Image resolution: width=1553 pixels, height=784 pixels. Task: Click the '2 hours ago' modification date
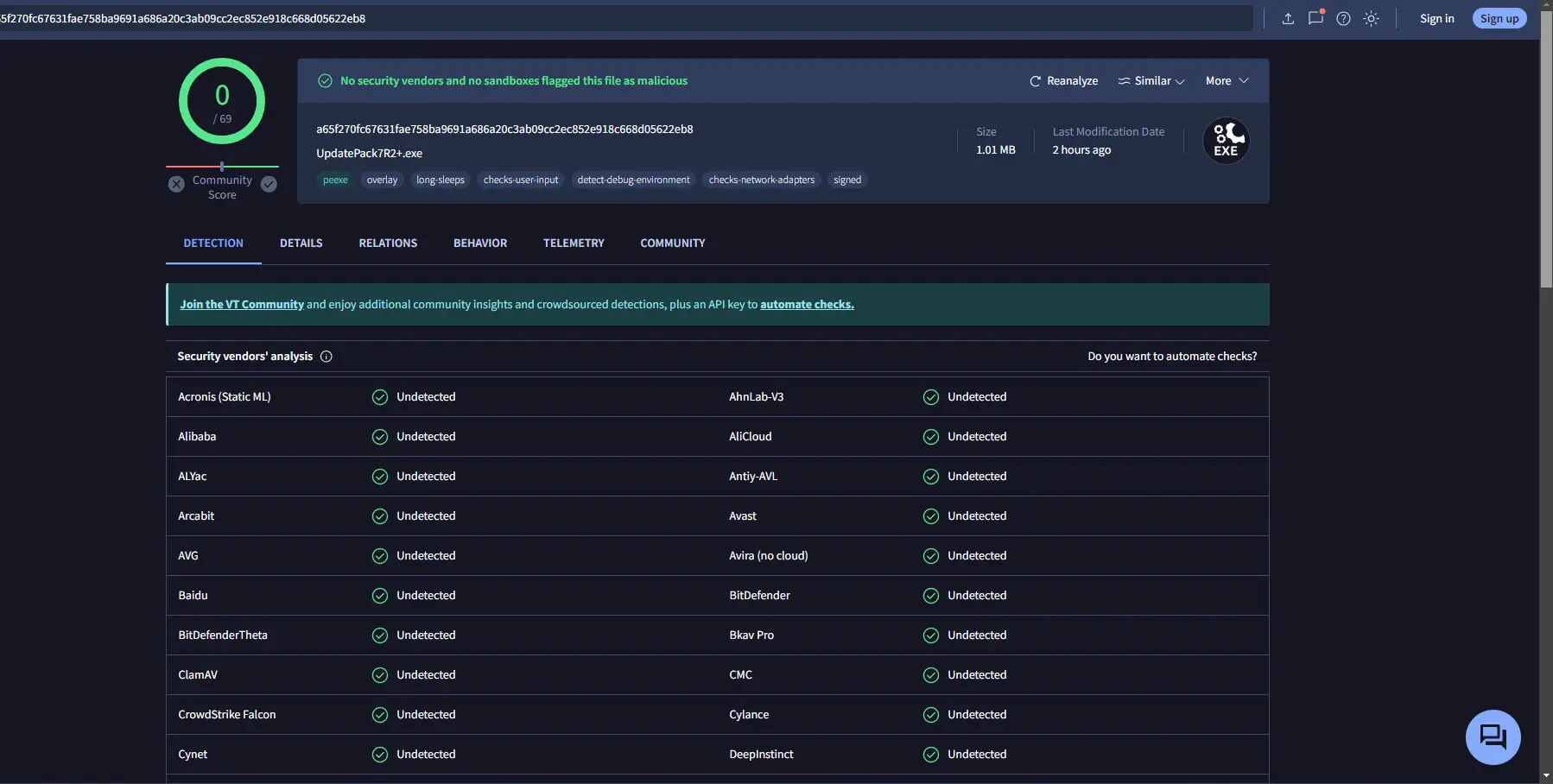coord(1081,150)
